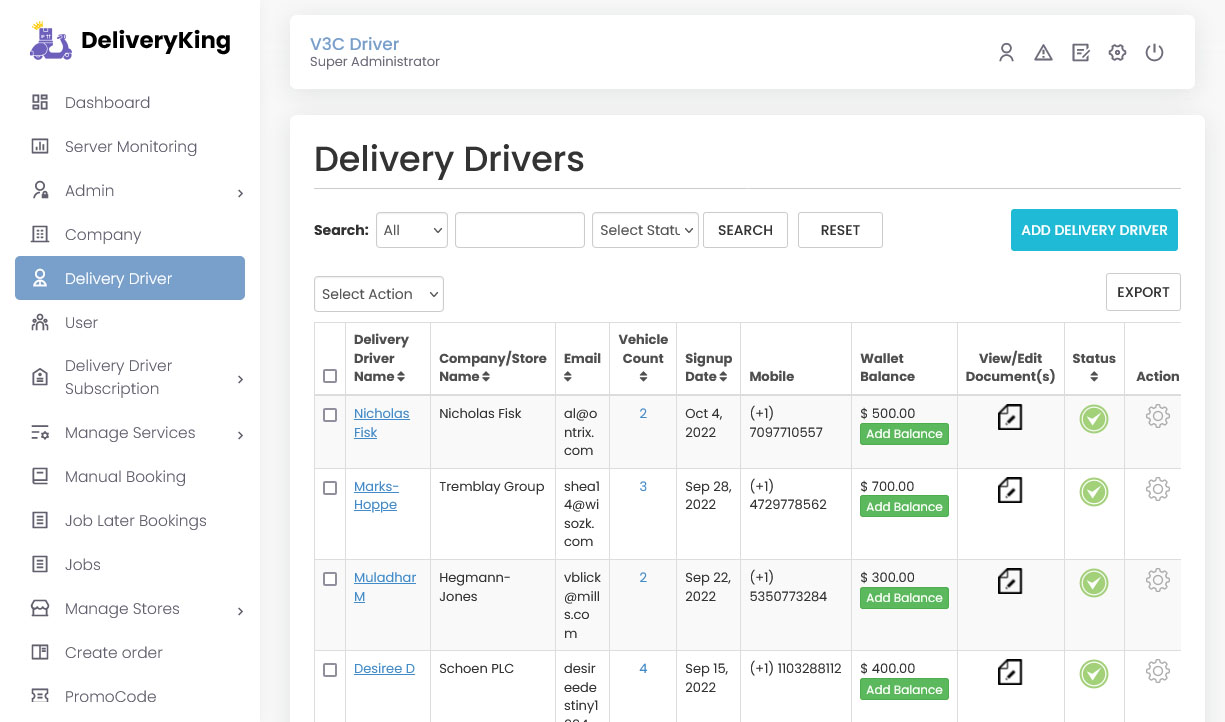Click the EXPORT button
The width and height of the screenshot is (1225, 722).
[x=1143, y=292]
